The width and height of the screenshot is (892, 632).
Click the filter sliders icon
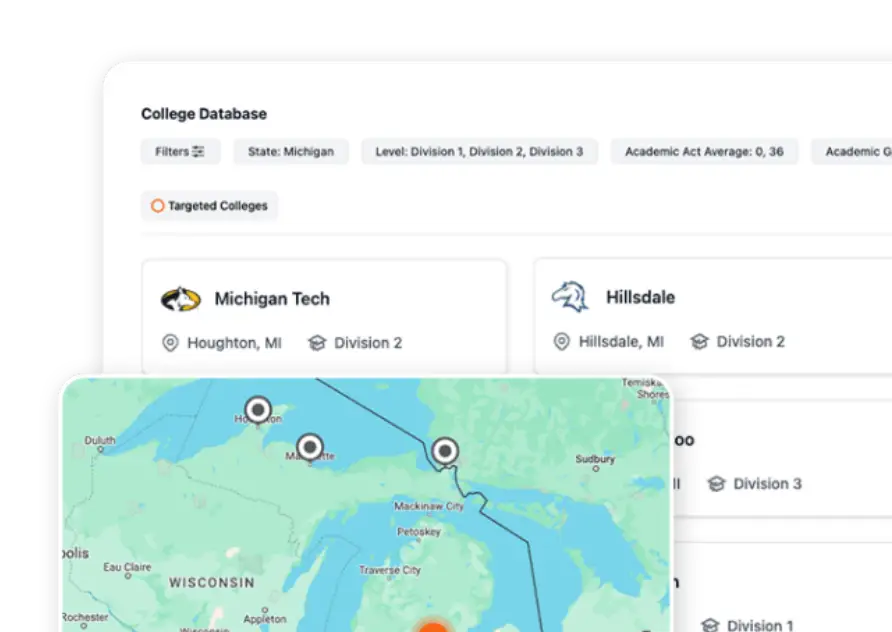pyautogui.click(x=198, y=152)
